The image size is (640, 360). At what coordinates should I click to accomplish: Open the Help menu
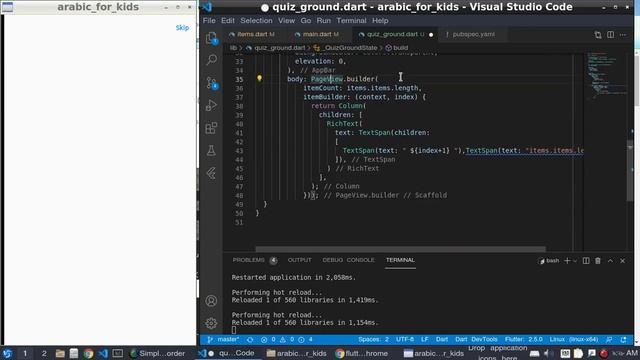[380, 20]
